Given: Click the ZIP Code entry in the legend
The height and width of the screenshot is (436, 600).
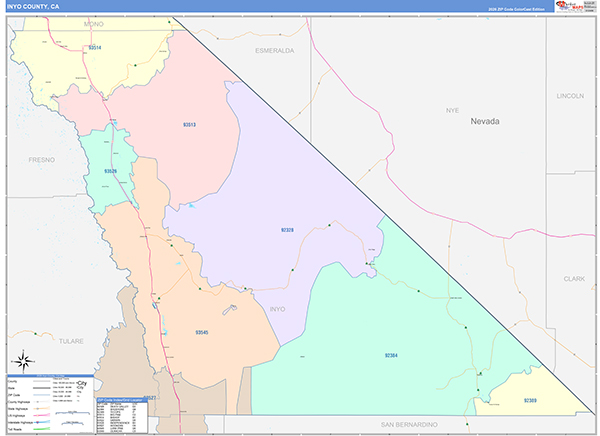Looking at the screenshot, I should pos(14,395).
